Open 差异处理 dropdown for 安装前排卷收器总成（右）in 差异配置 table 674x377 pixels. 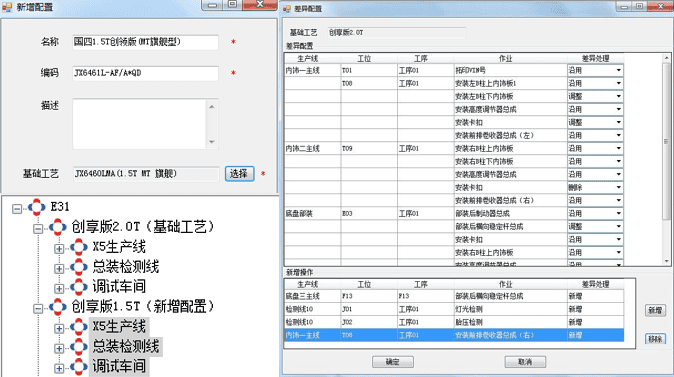[619, 200]
